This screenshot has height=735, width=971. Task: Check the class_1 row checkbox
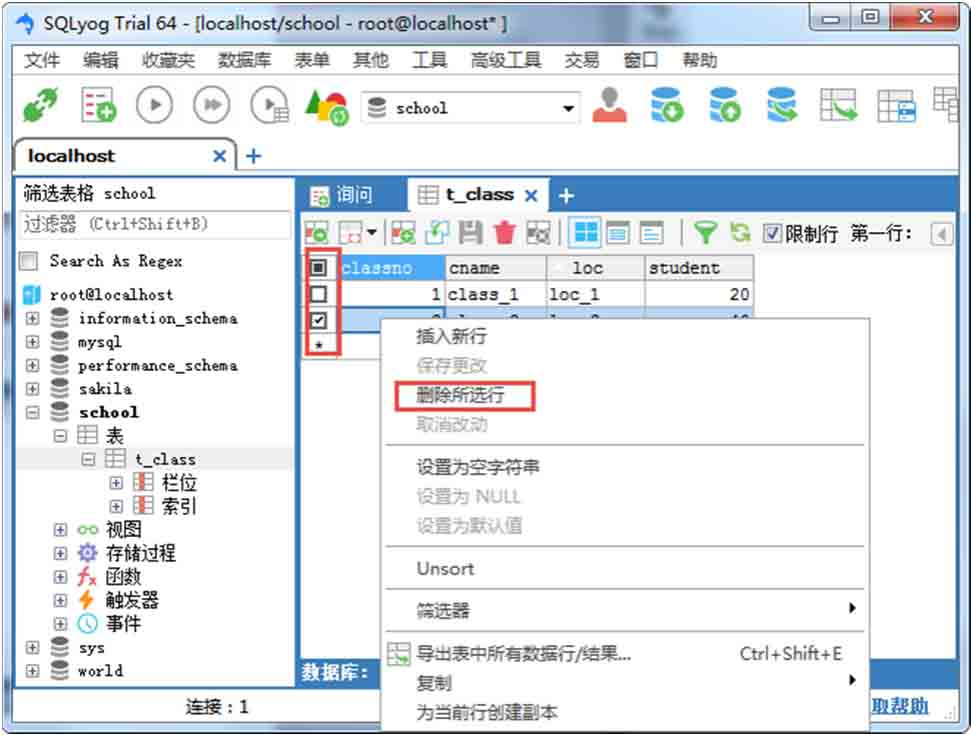(318, 294)
